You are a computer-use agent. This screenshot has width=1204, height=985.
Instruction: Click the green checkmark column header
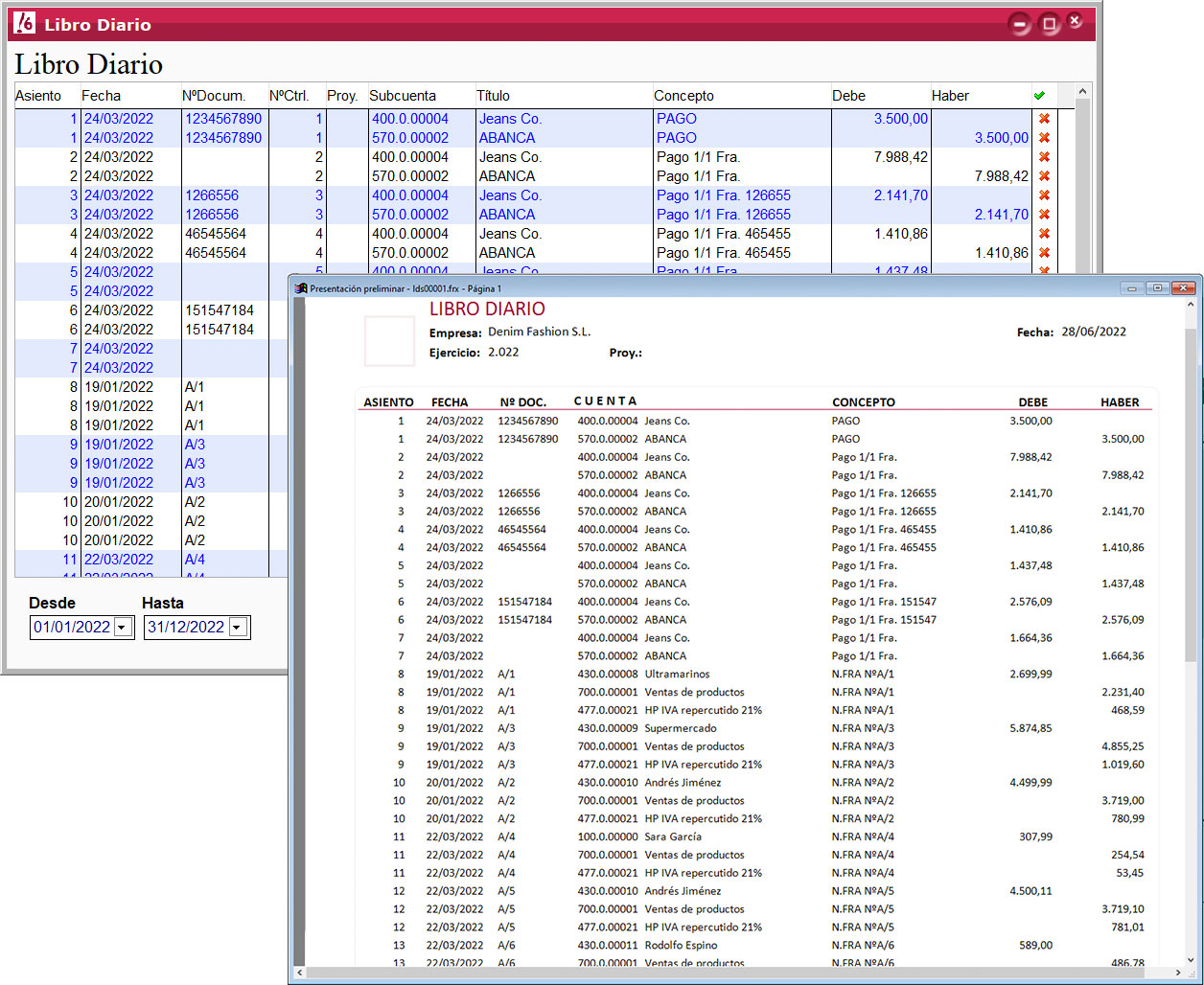click(1039, 96)
